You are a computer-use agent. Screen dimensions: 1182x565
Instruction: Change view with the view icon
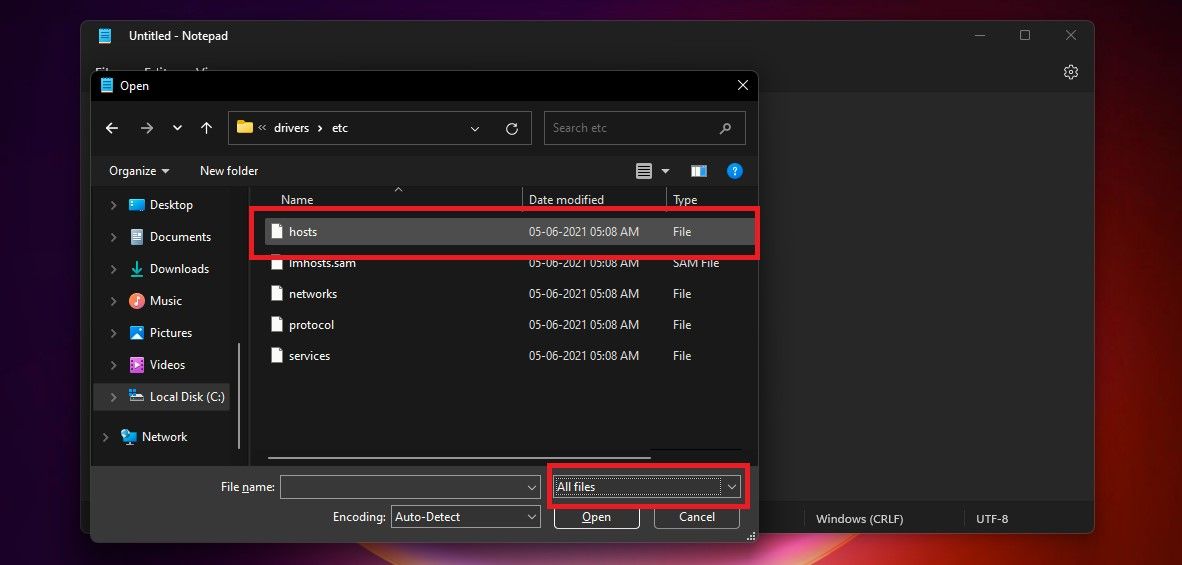(644, 171)
